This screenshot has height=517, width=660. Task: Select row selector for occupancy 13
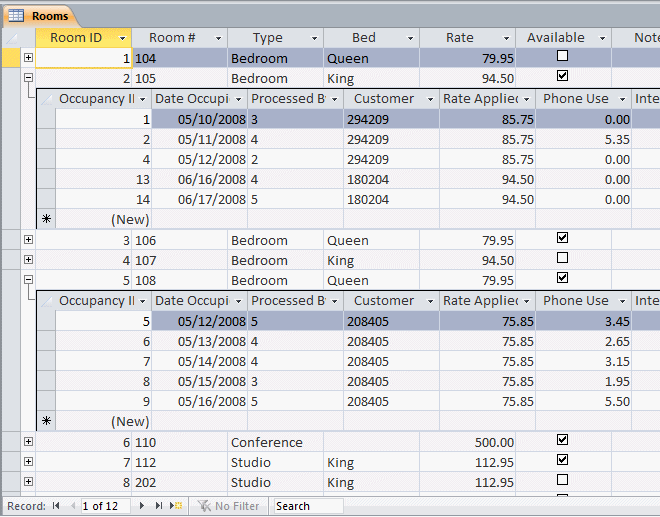click(46, 179)
